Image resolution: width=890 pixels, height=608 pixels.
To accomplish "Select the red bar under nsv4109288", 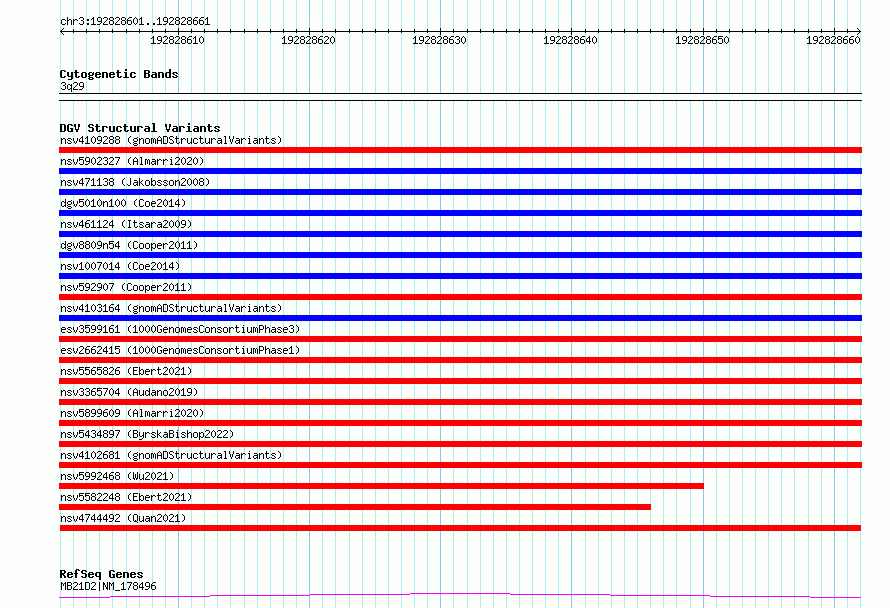I will [x=460, y=150].
